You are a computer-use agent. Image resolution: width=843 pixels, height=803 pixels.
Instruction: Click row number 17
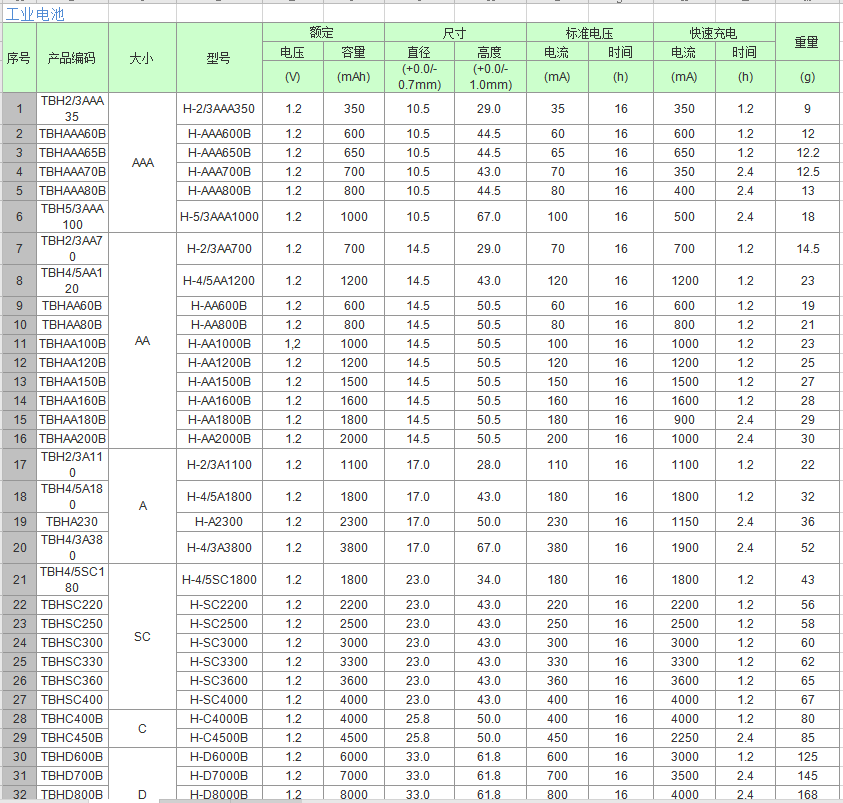click(x=19, y=465)
